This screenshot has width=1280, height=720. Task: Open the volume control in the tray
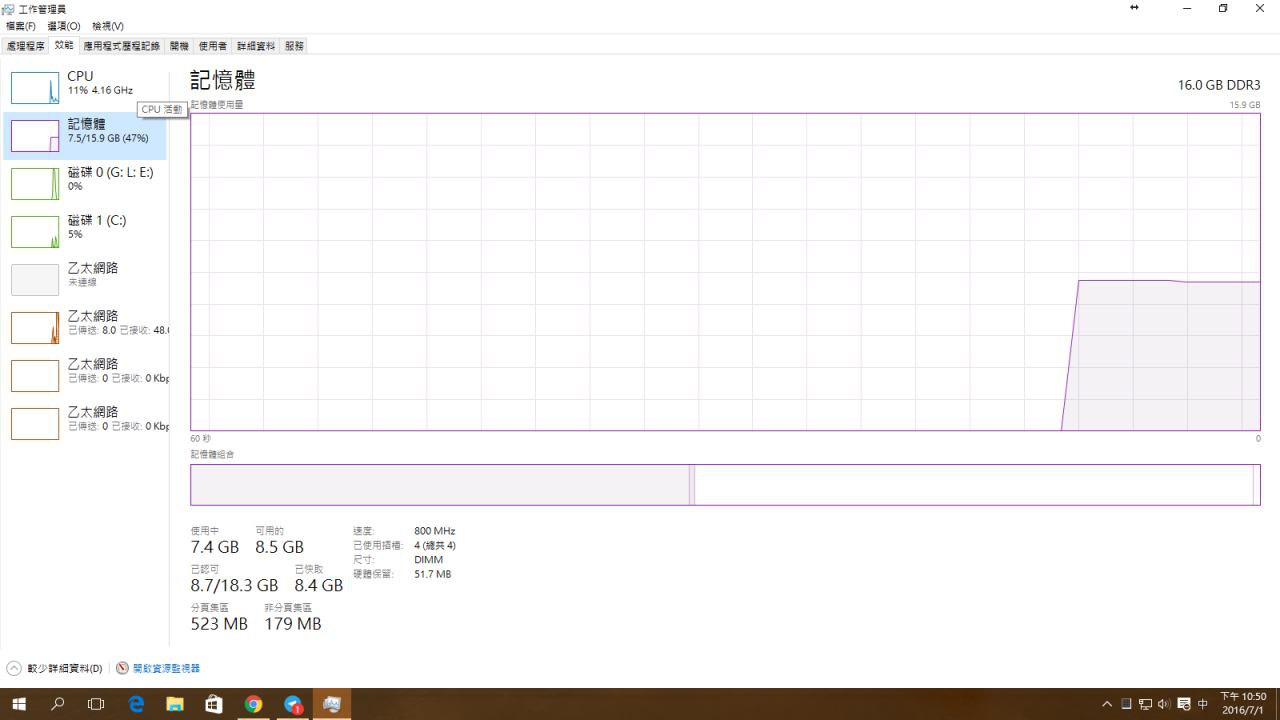click(x=1164, y=704)
